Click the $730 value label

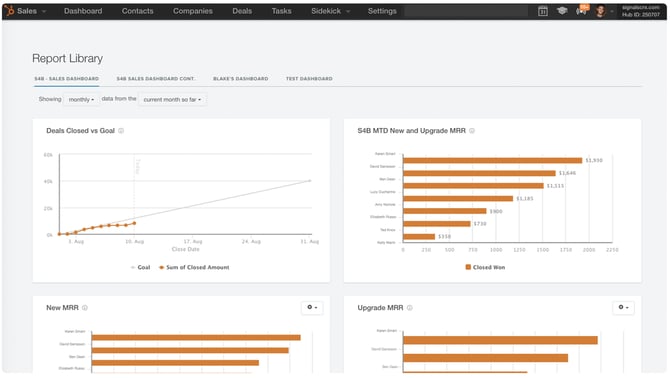tap(480, 224)
